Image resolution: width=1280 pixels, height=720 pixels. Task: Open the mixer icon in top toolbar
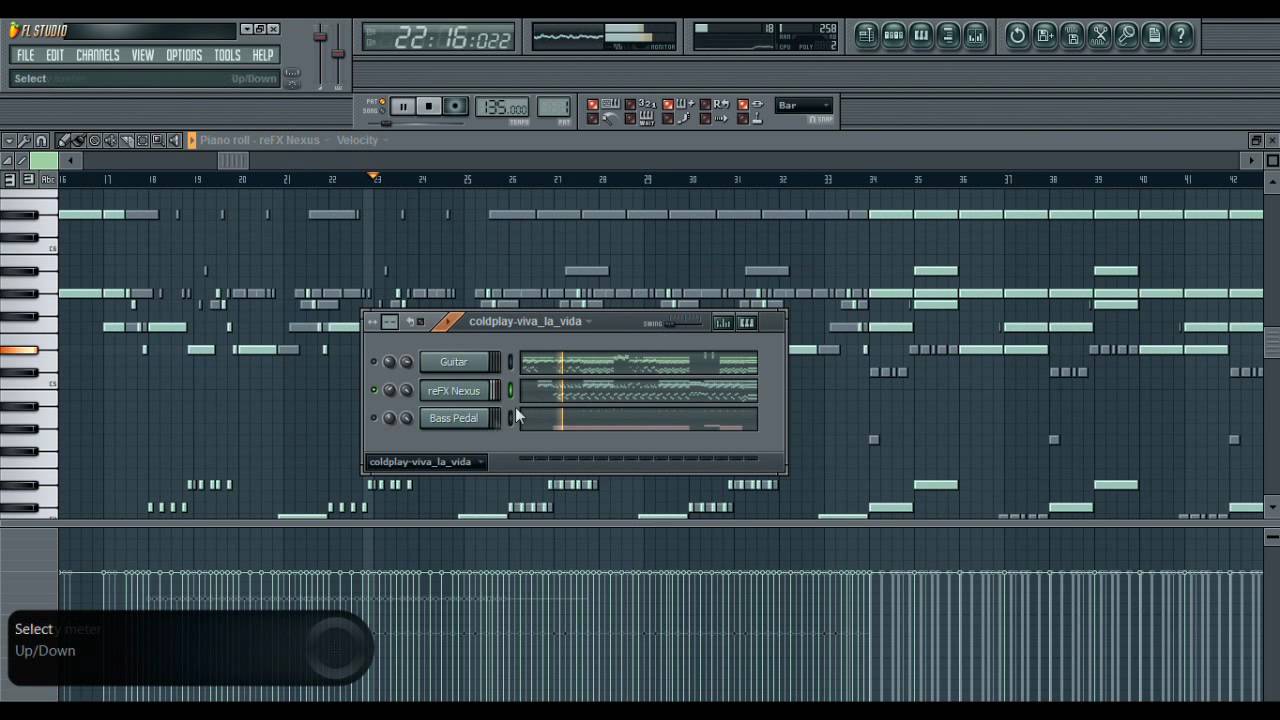[975, 36]
